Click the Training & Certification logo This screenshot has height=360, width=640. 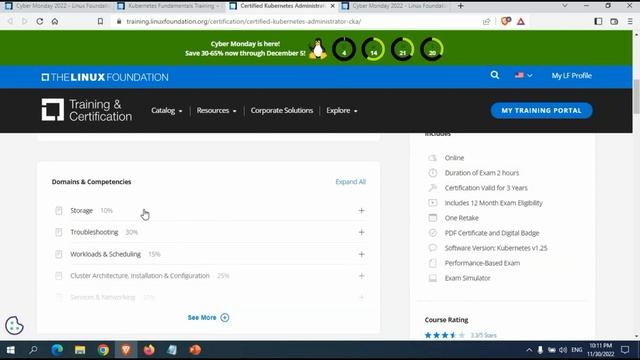[x=87, y=110]
